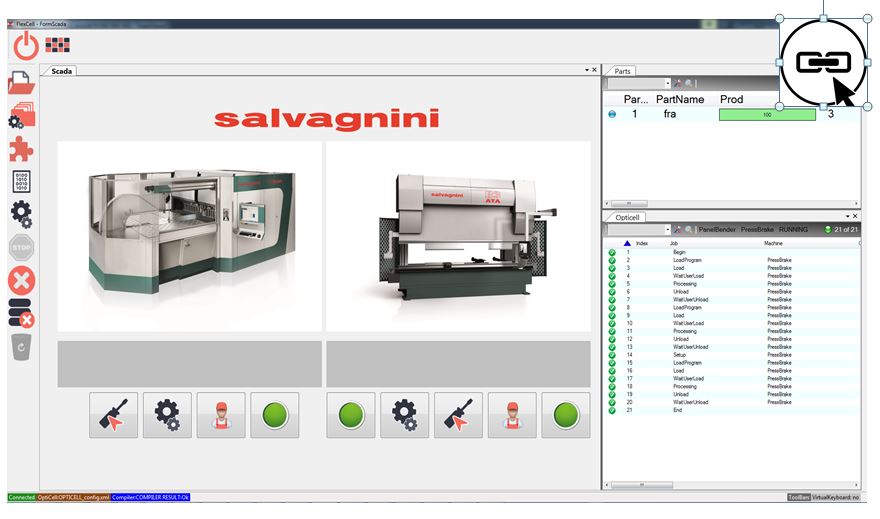Close the Scada panel

[x=594, y=70]
